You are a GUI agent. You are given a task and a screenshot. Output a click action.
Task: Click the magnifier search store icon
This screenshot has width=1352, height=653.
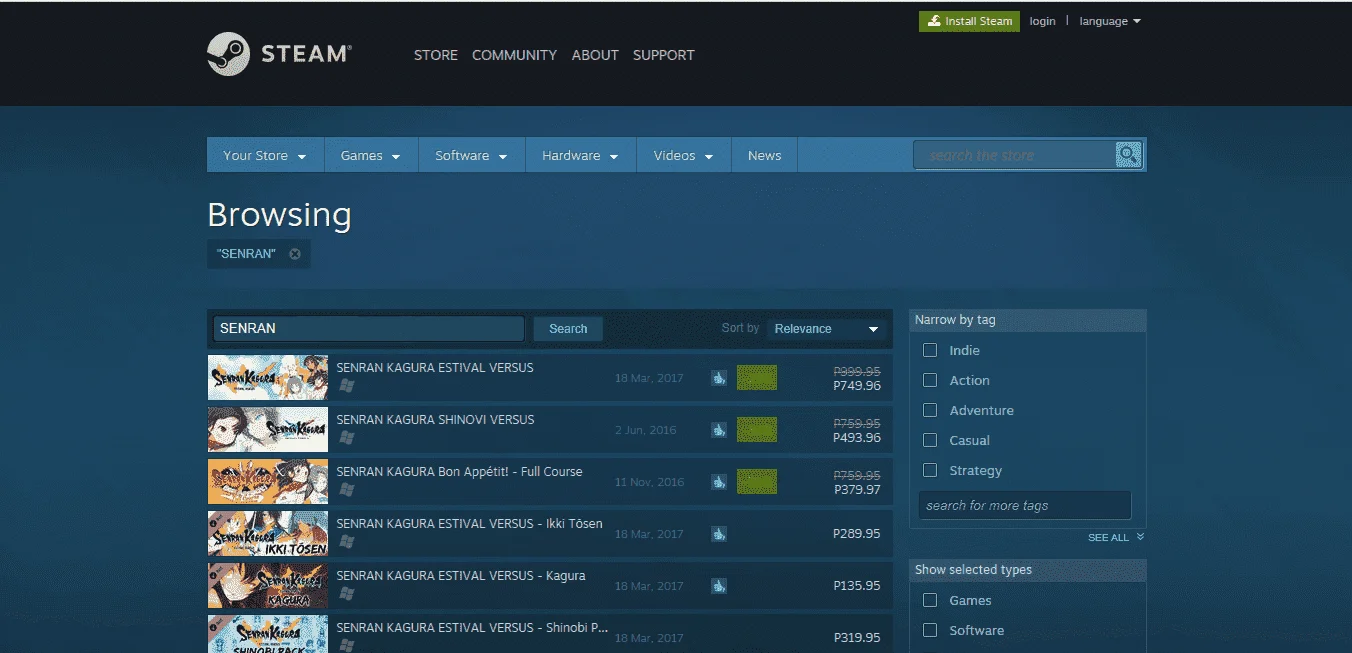1128,155
